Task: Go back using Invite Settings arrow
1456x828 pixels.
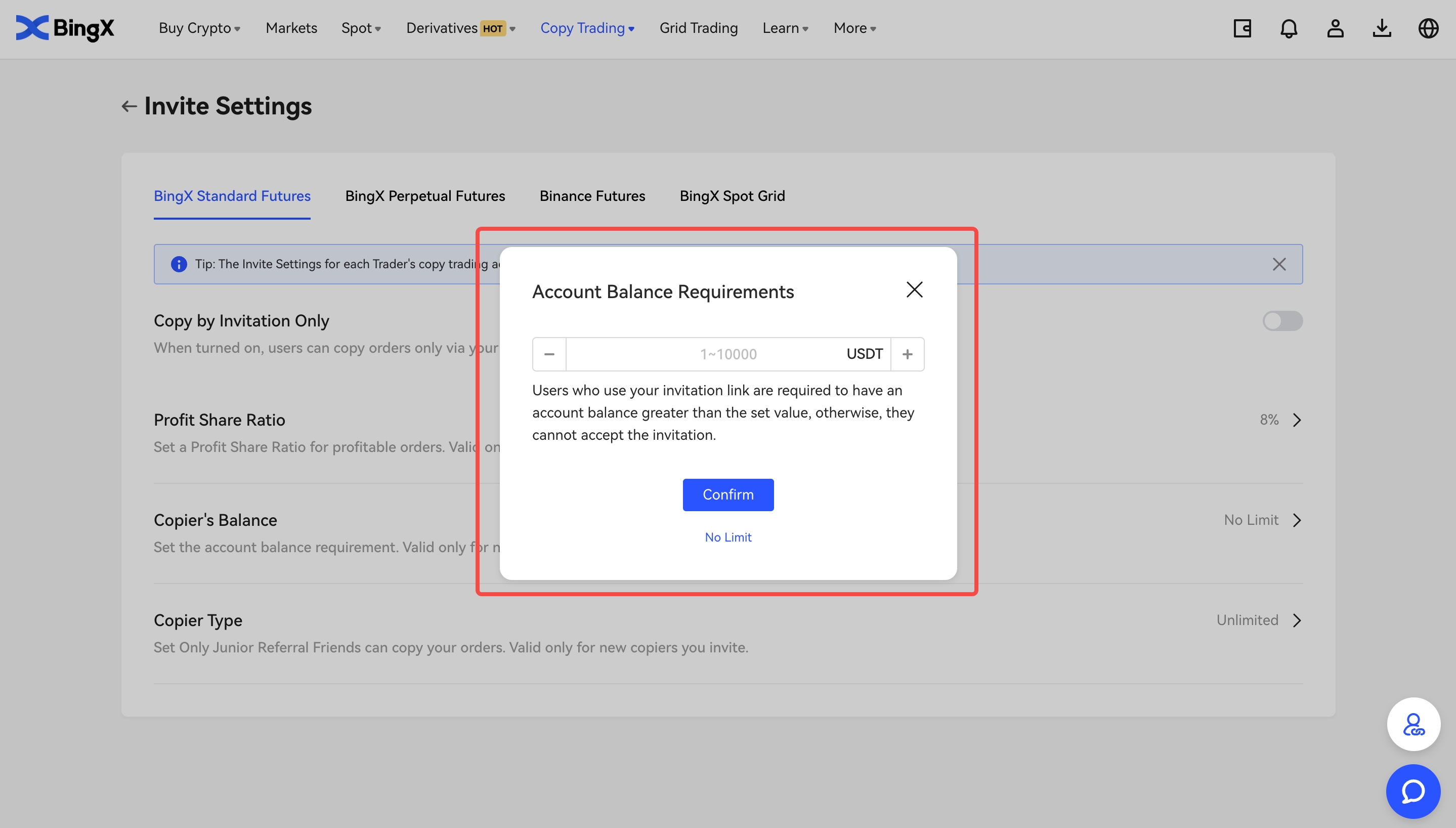Action: pos(129,106)
